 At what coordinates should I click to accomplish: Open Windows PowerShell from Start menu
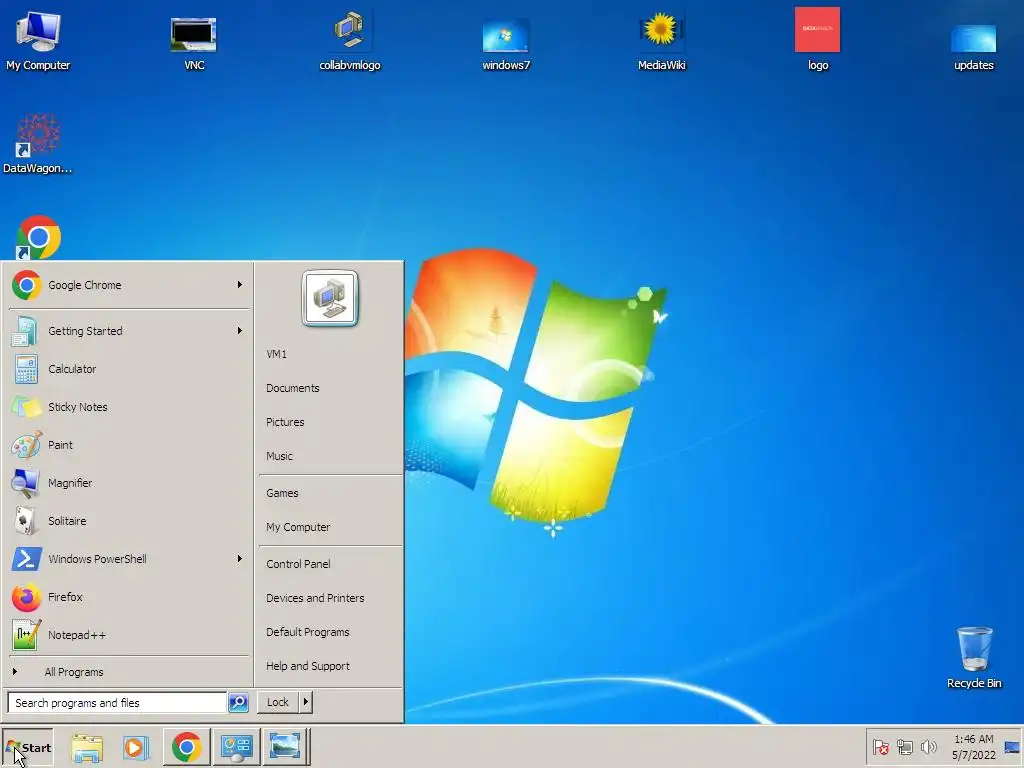(x=128, y=559)
